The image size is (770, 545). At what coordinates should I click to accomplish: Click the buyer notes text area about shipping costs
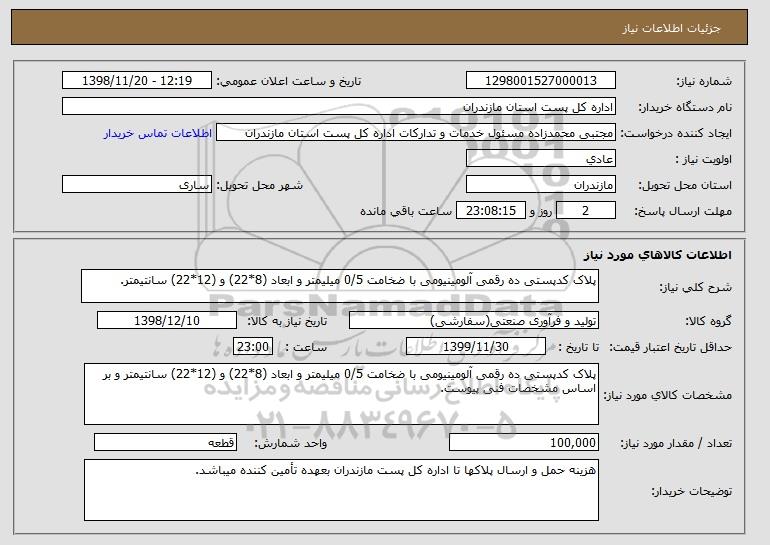coord(341,490)
